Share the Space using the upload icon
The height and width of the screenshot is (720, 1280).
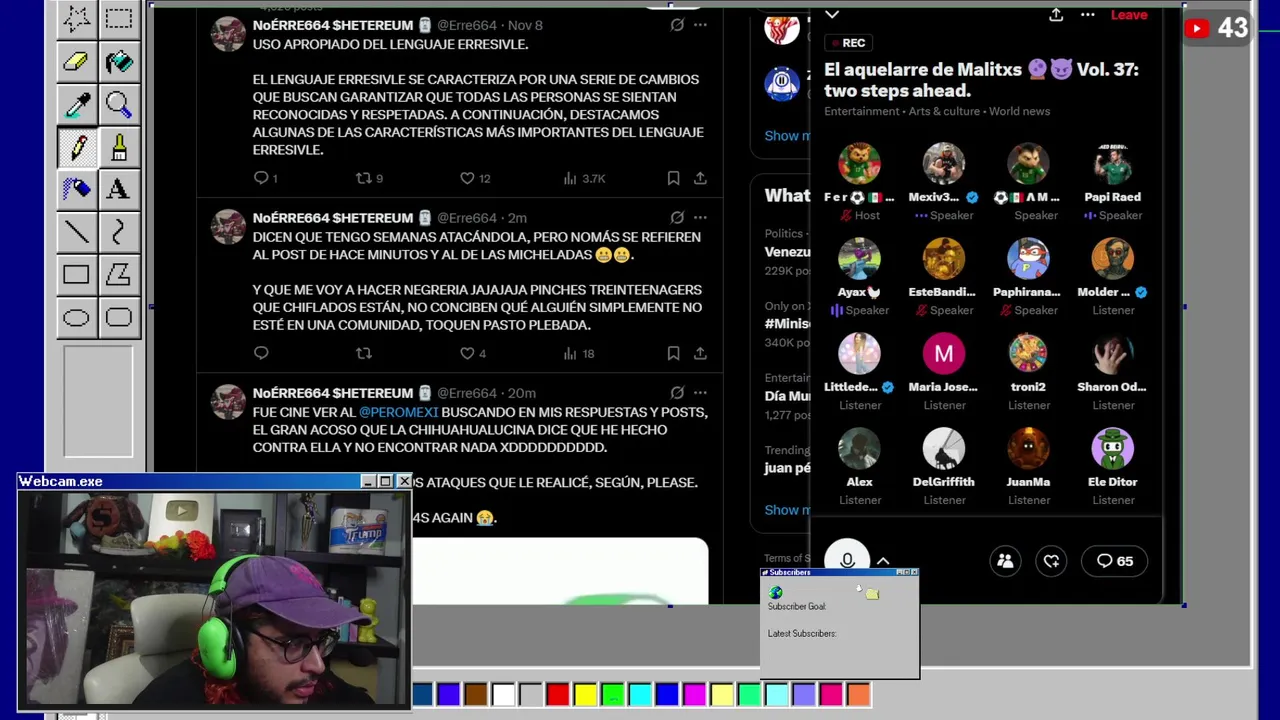click(1056, 15)
